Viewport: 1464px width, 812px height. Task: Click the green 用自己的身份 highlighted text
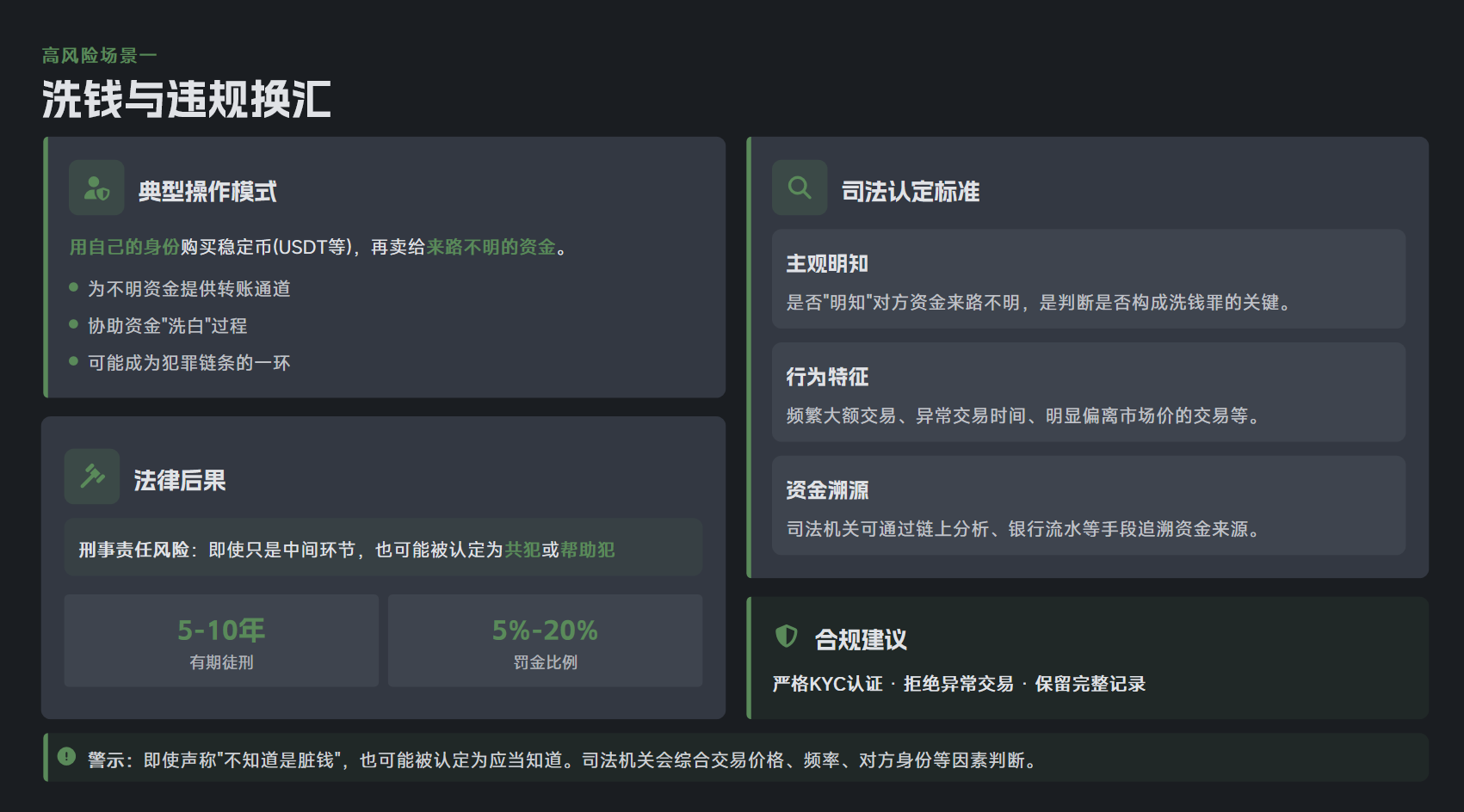pyautogui.click(x=124, y=248)
